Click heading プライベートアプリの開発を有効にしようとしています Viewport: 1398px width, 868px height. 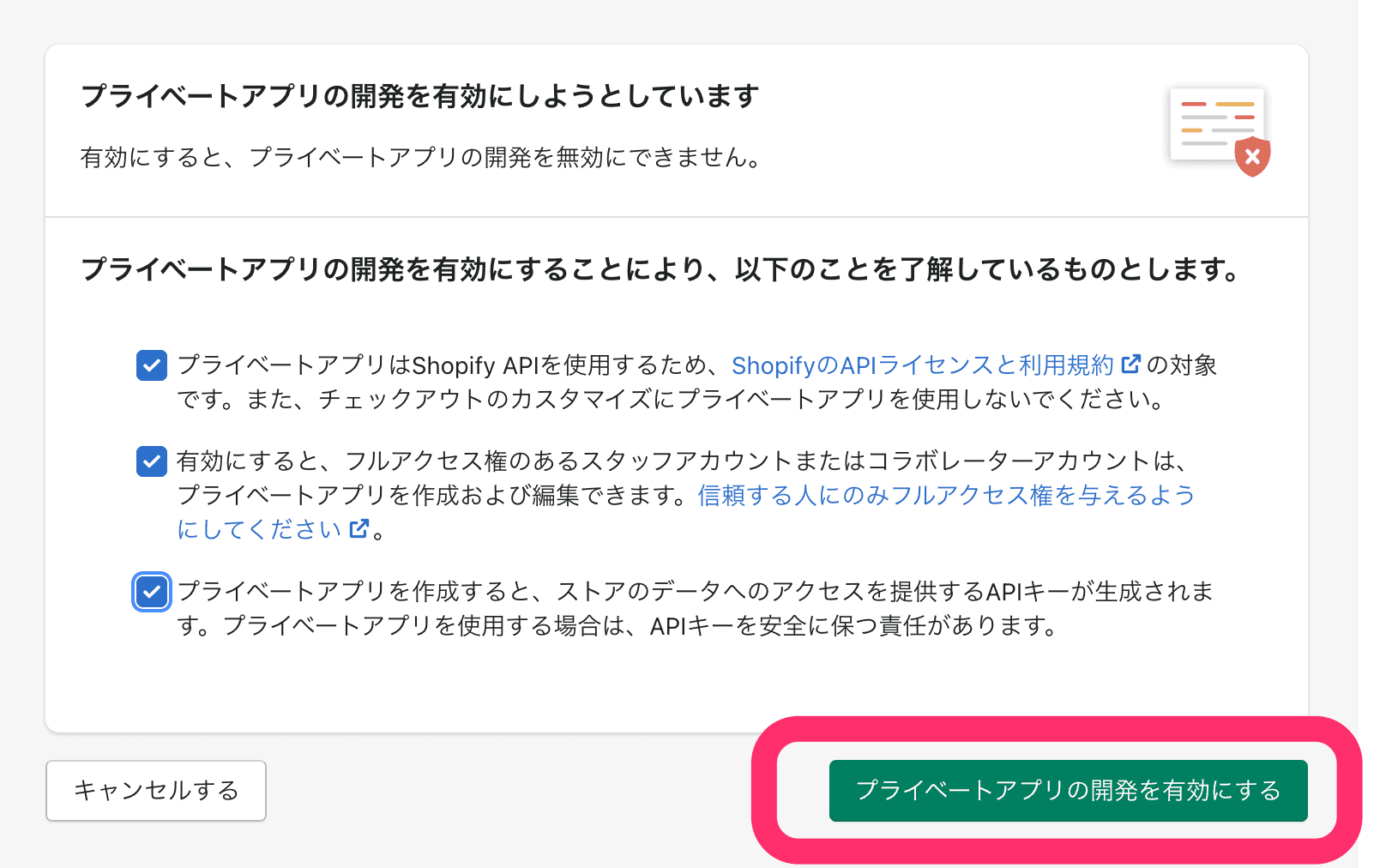point(419,96)
